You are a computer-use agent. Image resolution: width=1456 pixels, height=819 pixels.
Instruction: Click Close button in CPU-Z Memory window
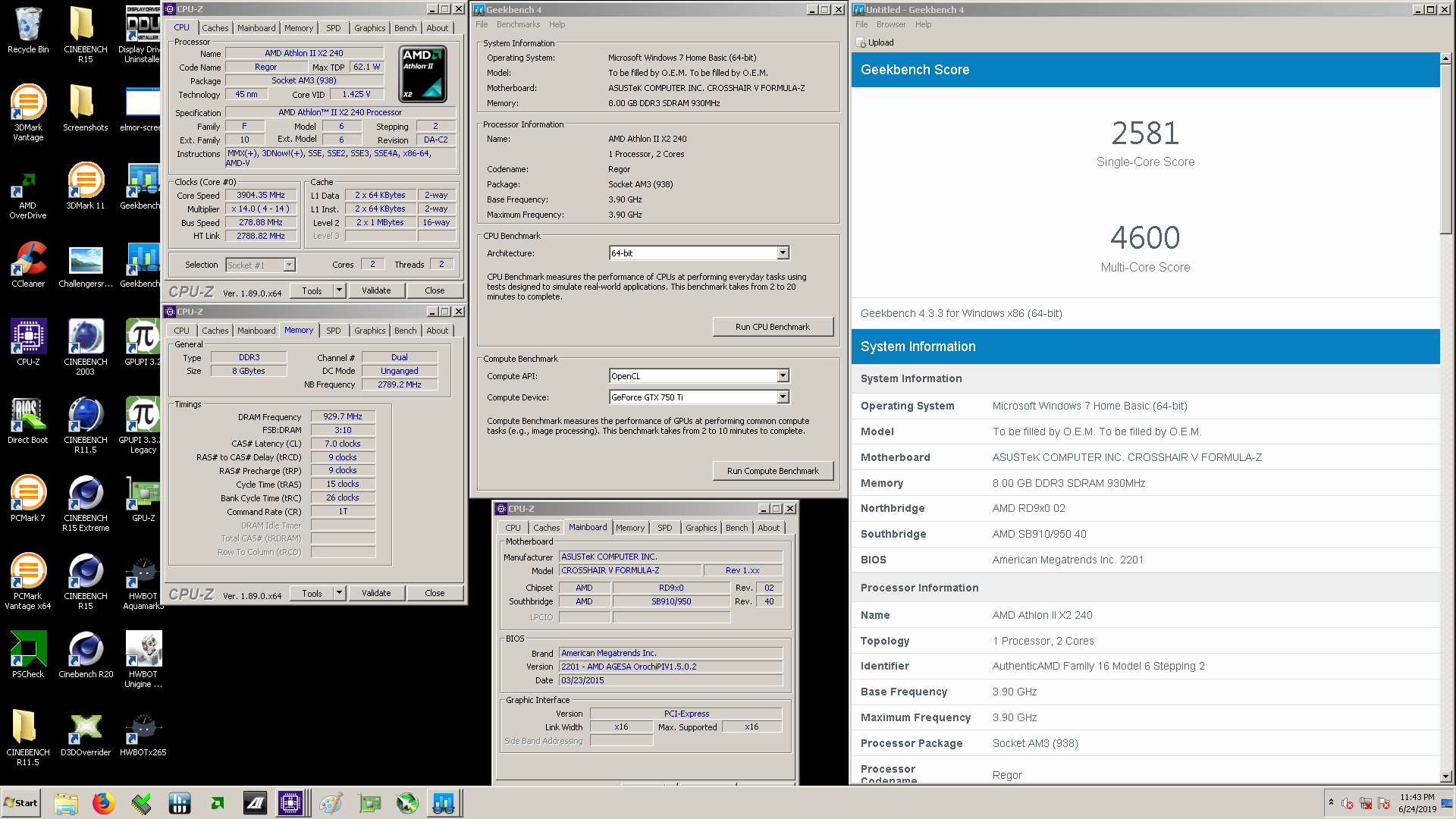coord(435,593)
